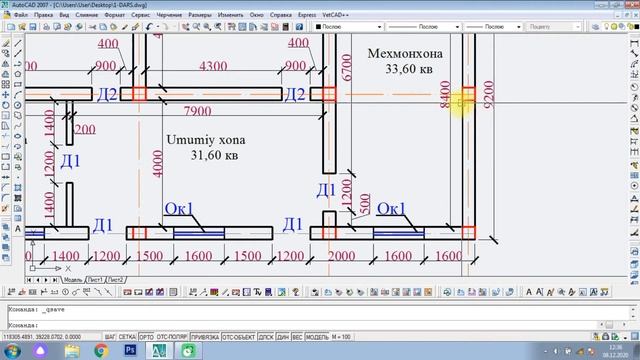The image size is (640, 360).
Task: Select the Rectangle drawing tool
Action: (18, 84)
